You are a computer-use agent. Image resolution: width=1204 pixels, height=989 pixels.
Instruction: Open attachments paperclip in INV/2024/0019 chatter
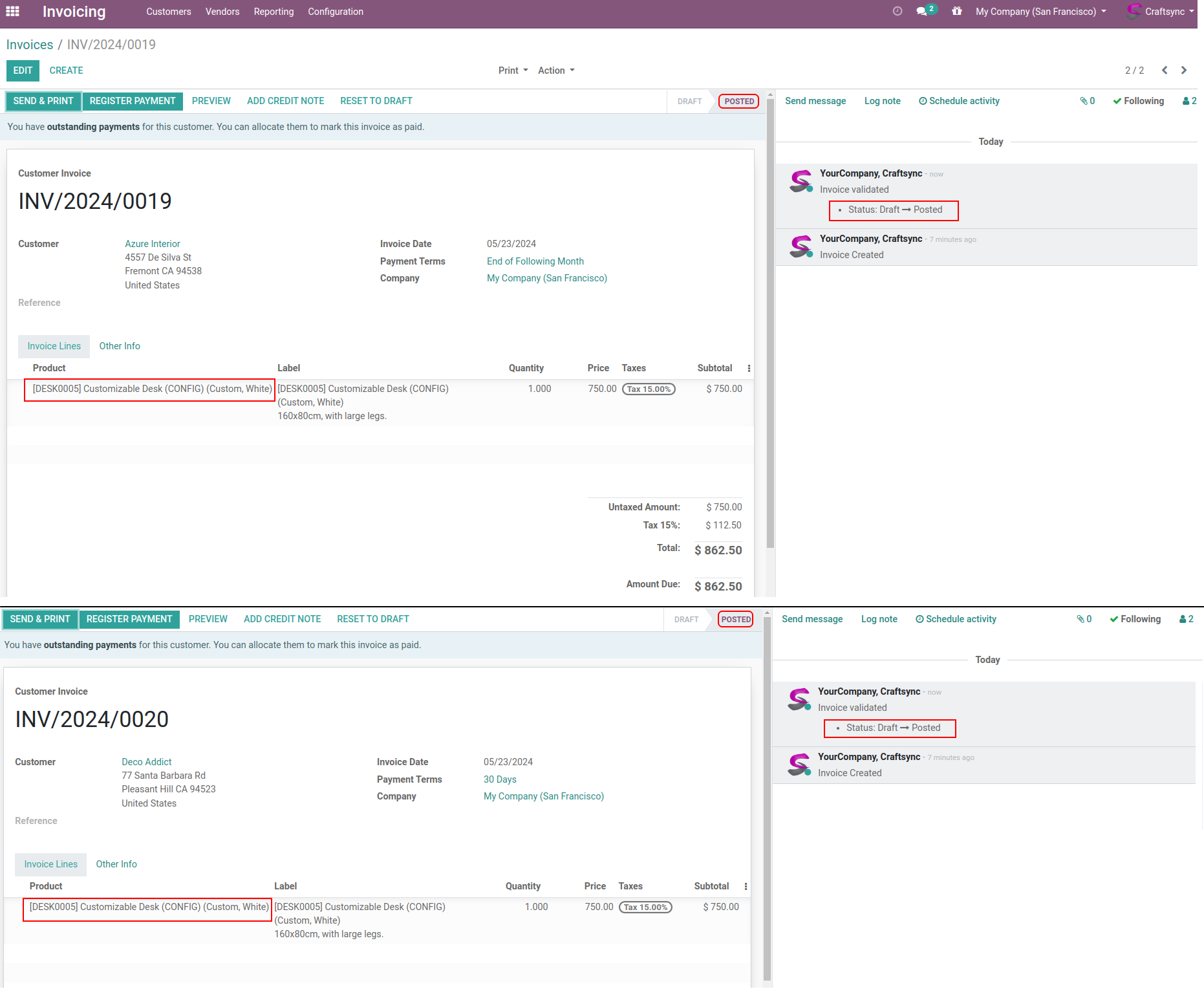[x=1086, y=101]
